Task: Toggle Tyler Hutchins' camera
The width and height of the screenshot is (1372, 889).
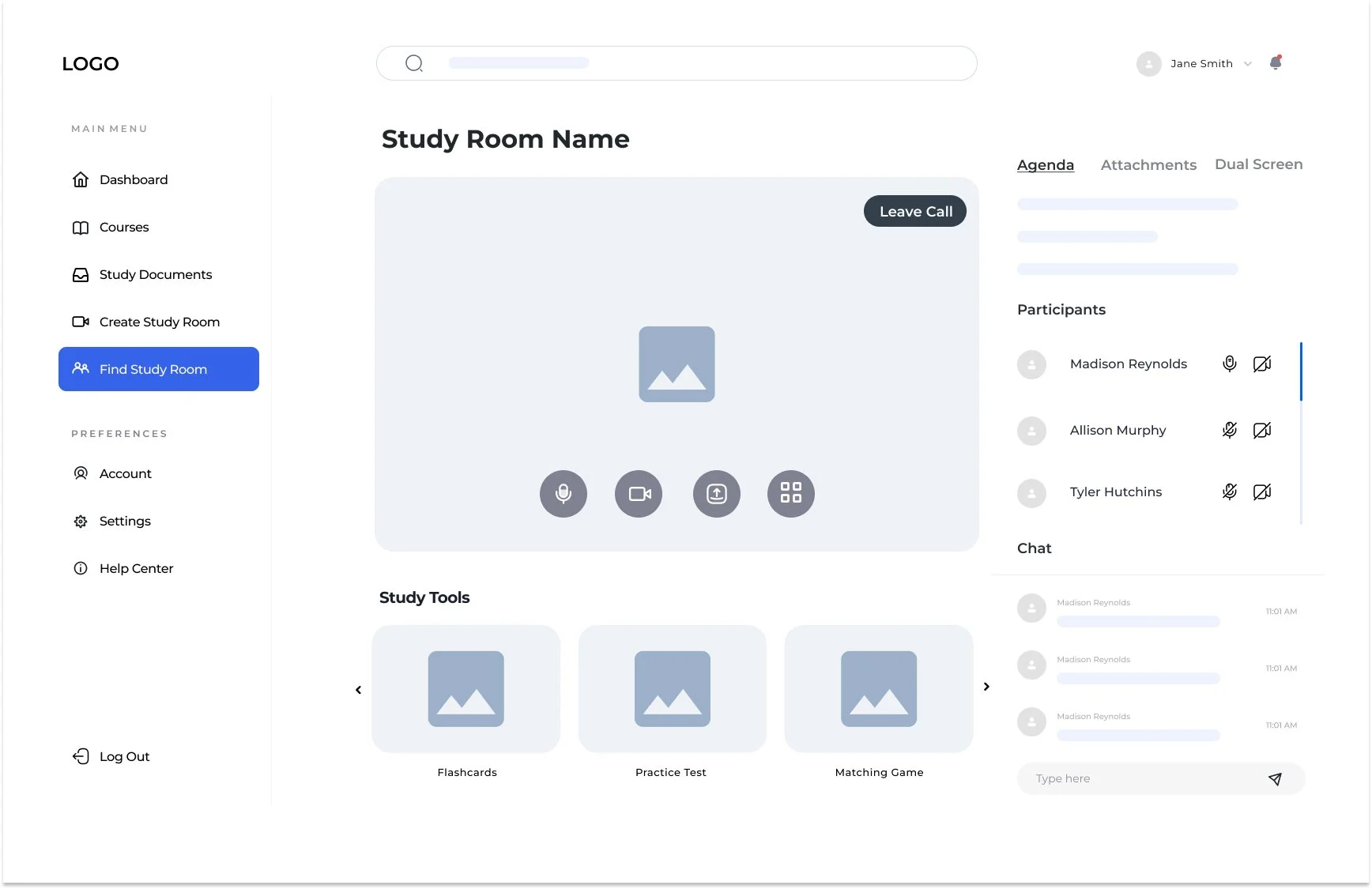Action: 1262,492
